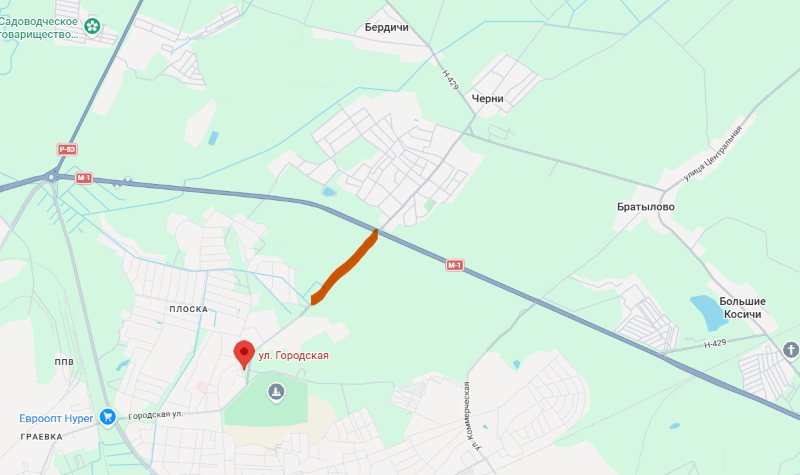Select the ул. Городская red label

(x=293, y=356)
